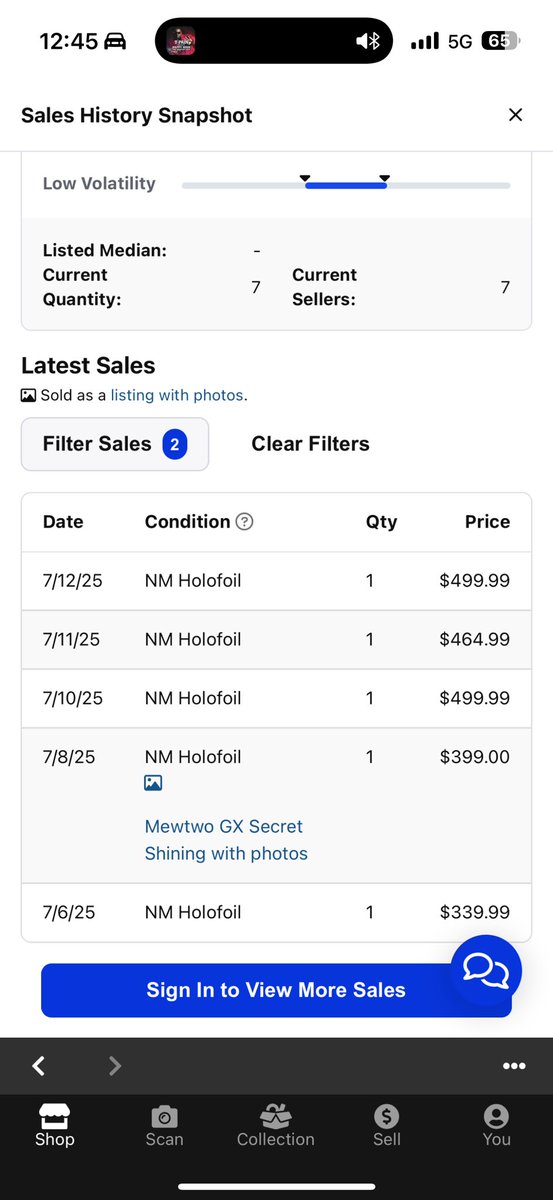Viewport: 553px width, 1200px height.
Task: Open the Filter Sales button
Action: point(115,444)
